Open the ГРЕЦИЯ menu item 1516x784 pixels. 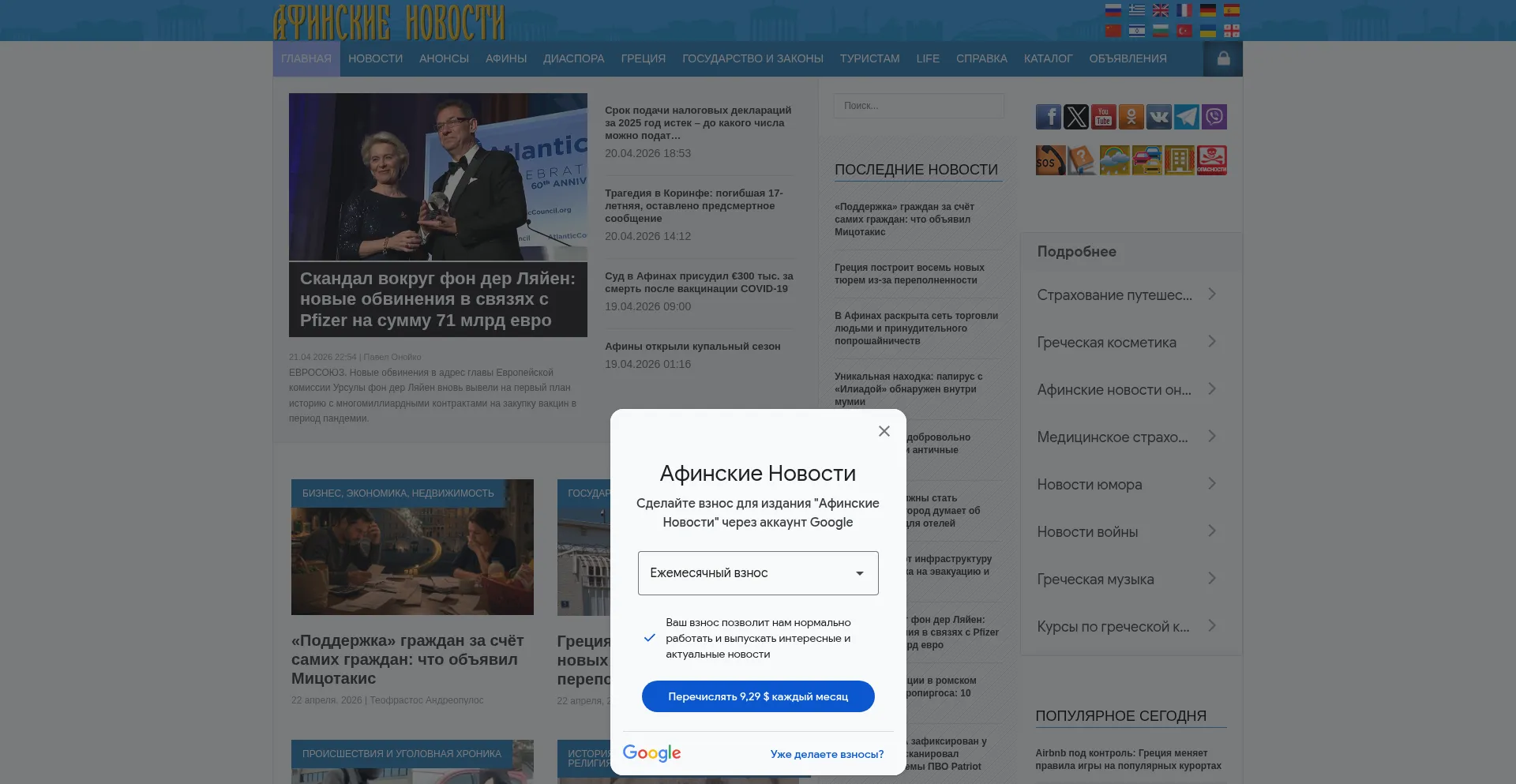(x=644, y=58)
